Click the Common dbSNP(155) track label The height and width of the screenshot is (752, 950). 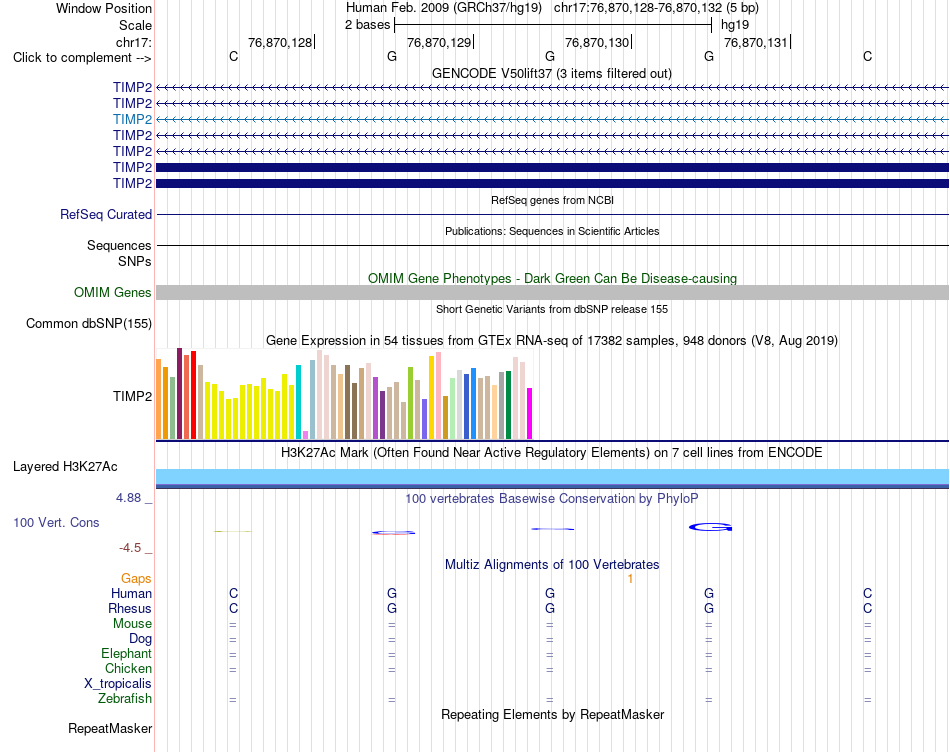point(89,324)
